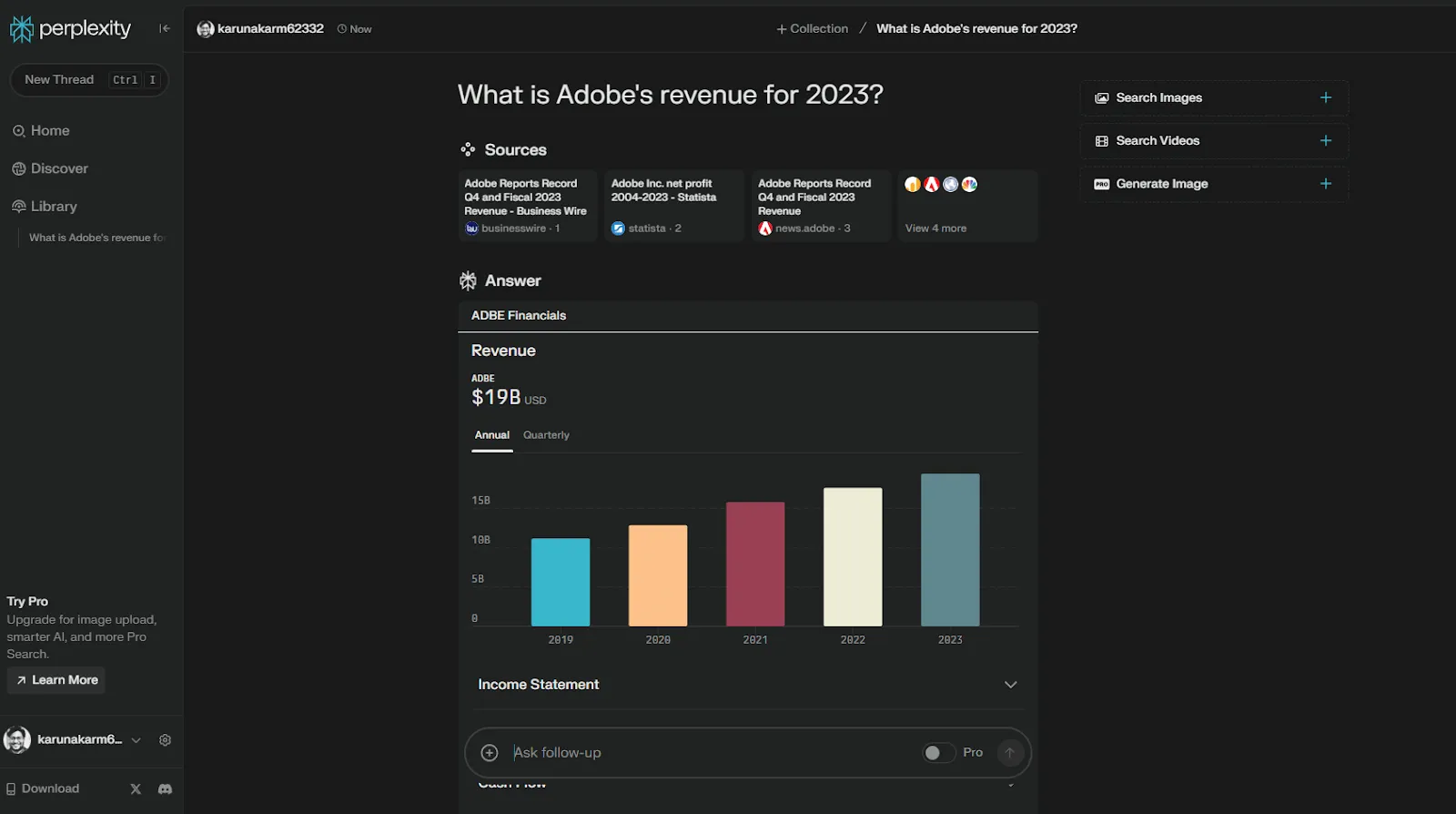Toggle the Pro search switch
This screenshot has height=814, width=1456.
tap(938, 753)
